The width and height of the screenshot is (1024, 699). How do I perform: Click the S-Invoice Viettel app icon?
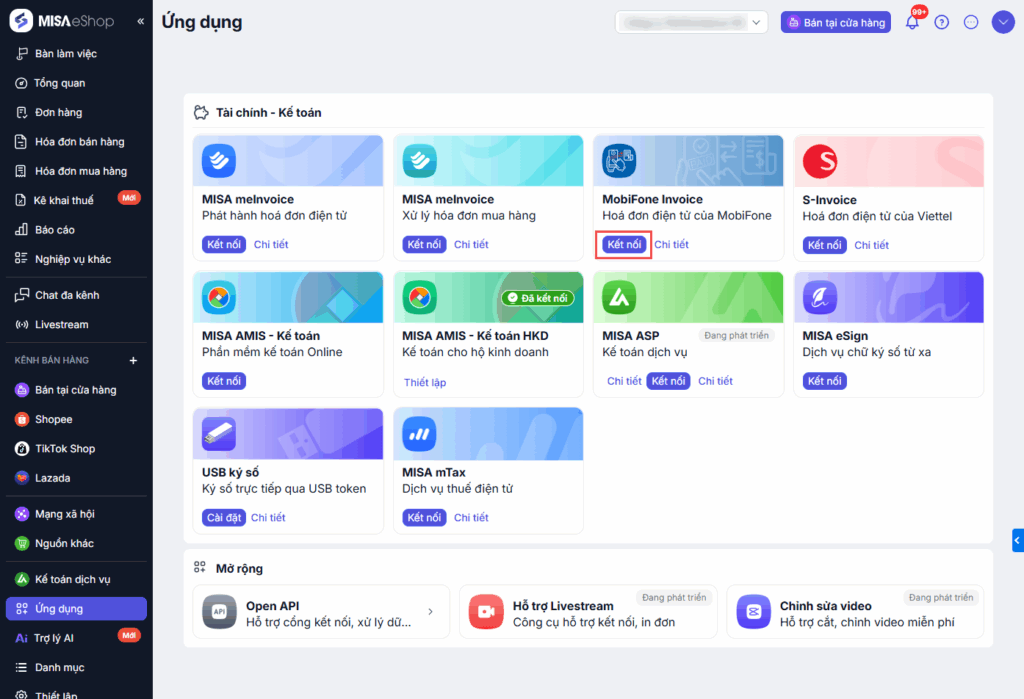click(820, 161)
